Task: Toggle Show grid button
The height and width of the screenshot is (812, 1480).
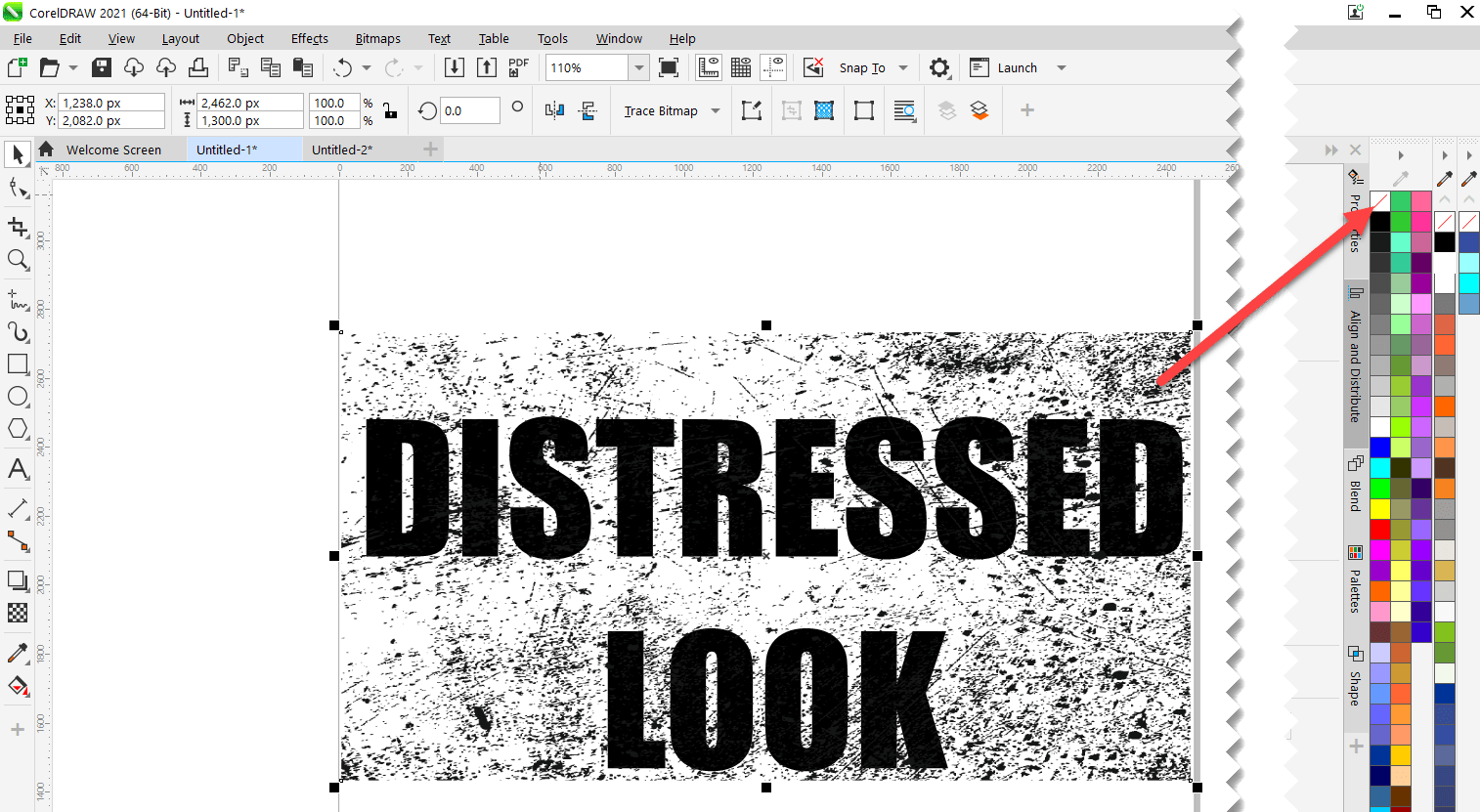Action: [741, 67]
